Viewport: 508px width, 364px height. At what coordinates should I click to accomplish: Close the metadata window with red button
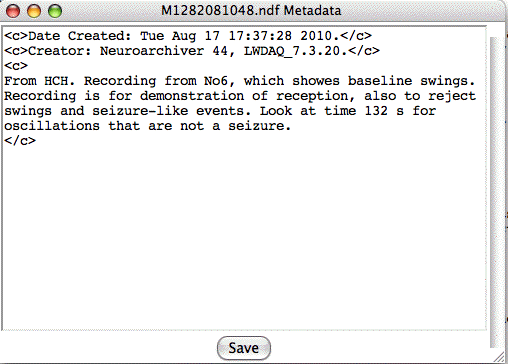(13, 11)
